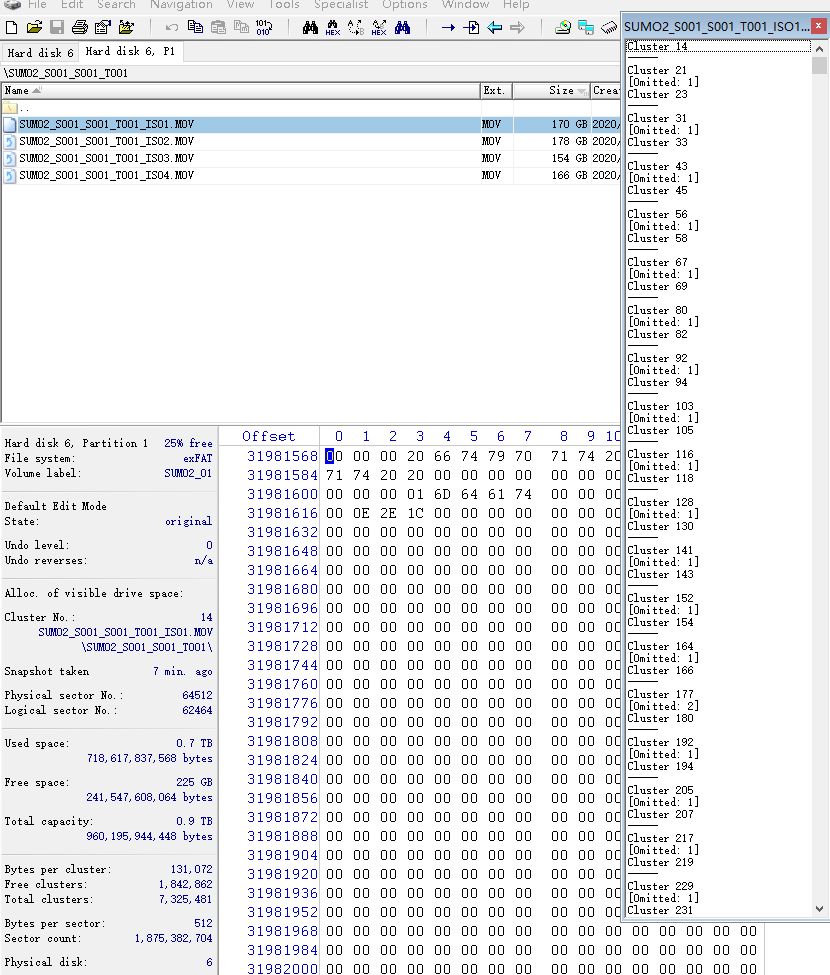Click the '1C' hex byte

[415, 514]
